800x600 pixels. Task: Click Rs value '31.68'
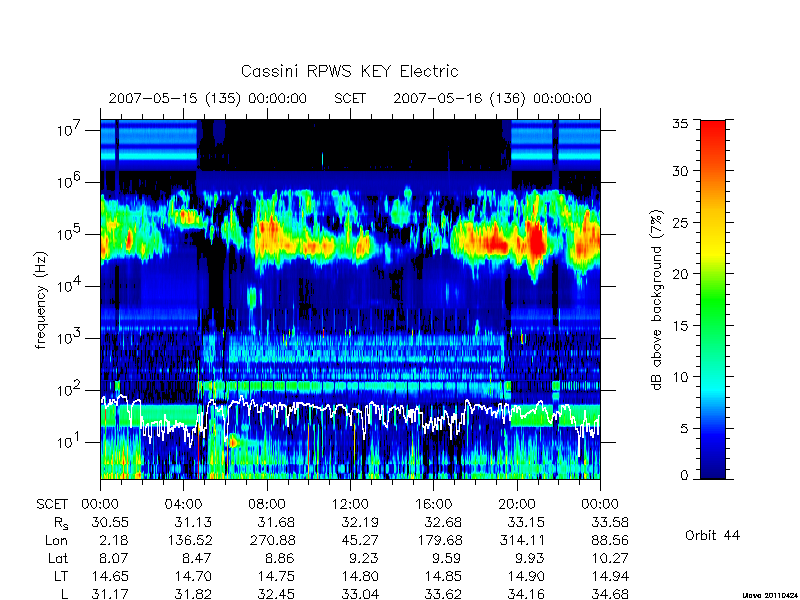(x=276, y=522)
